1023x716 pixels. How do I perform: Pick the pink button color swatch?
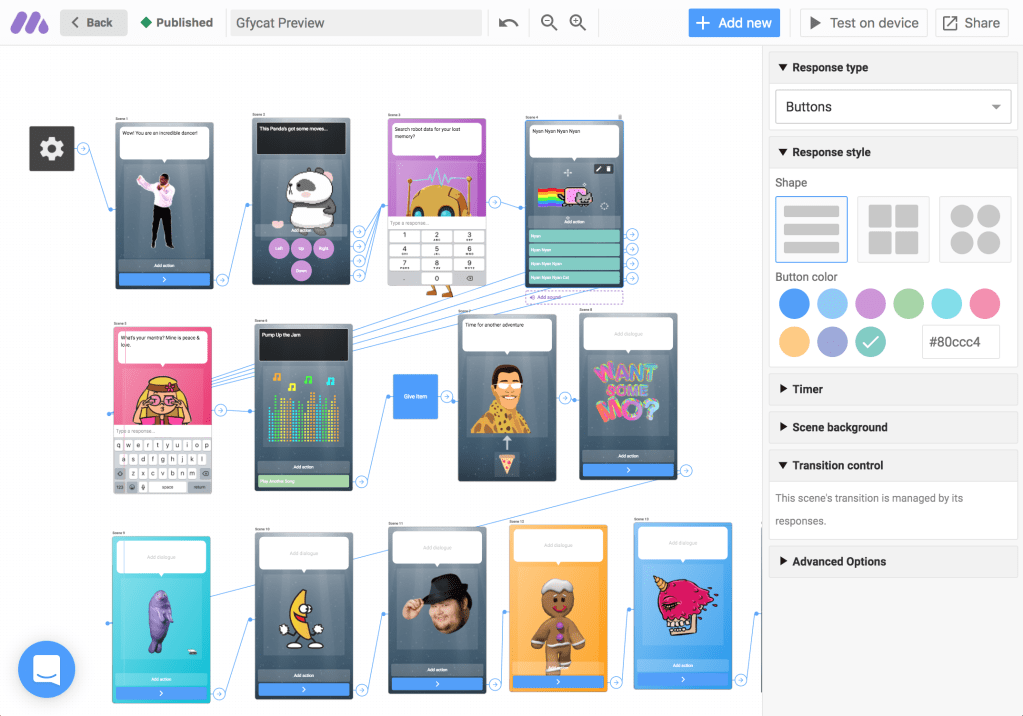pos(984,303)
